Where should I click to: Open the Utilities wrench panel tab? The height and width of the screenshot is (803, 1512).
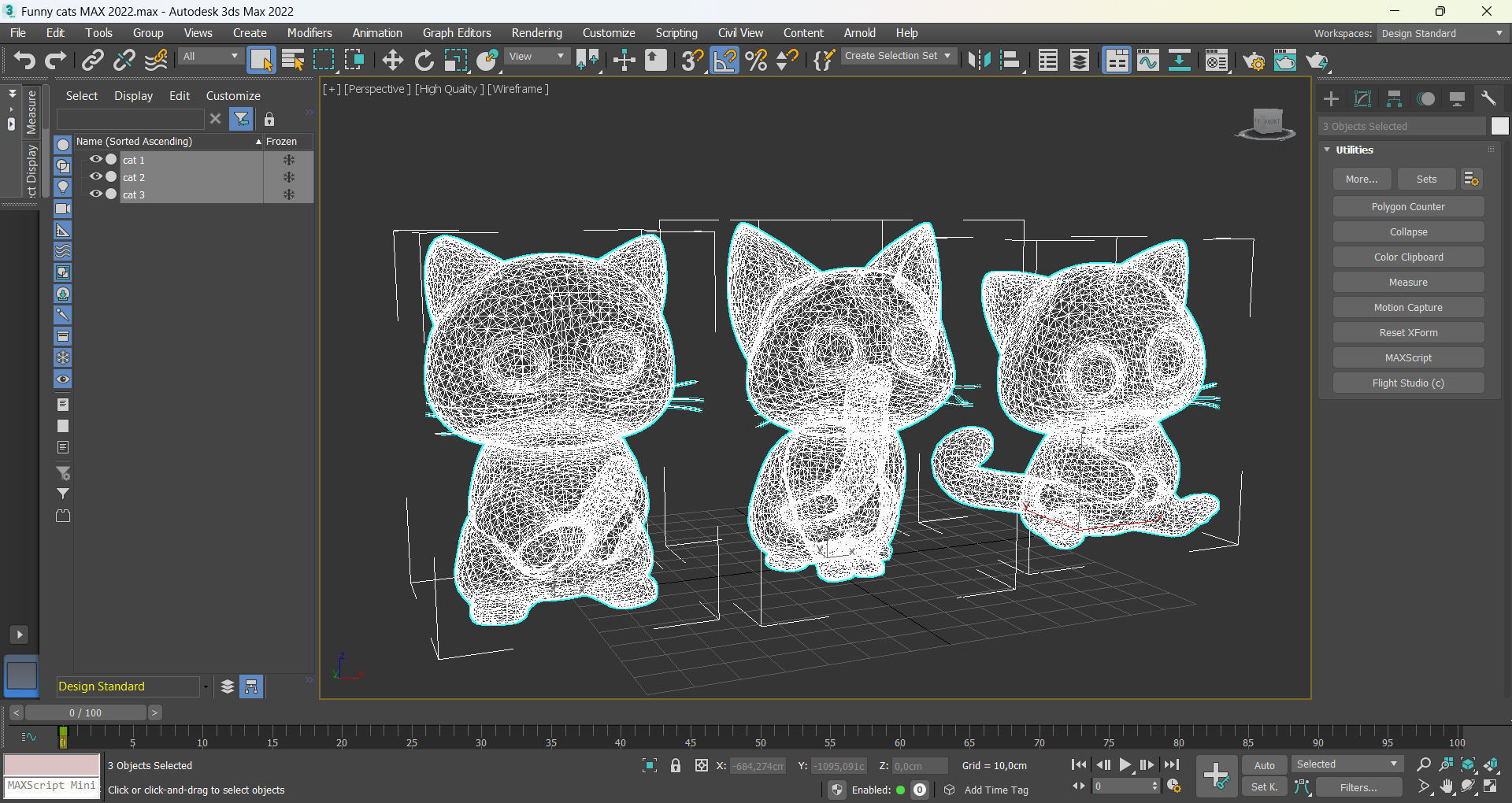coord(1488,98)
